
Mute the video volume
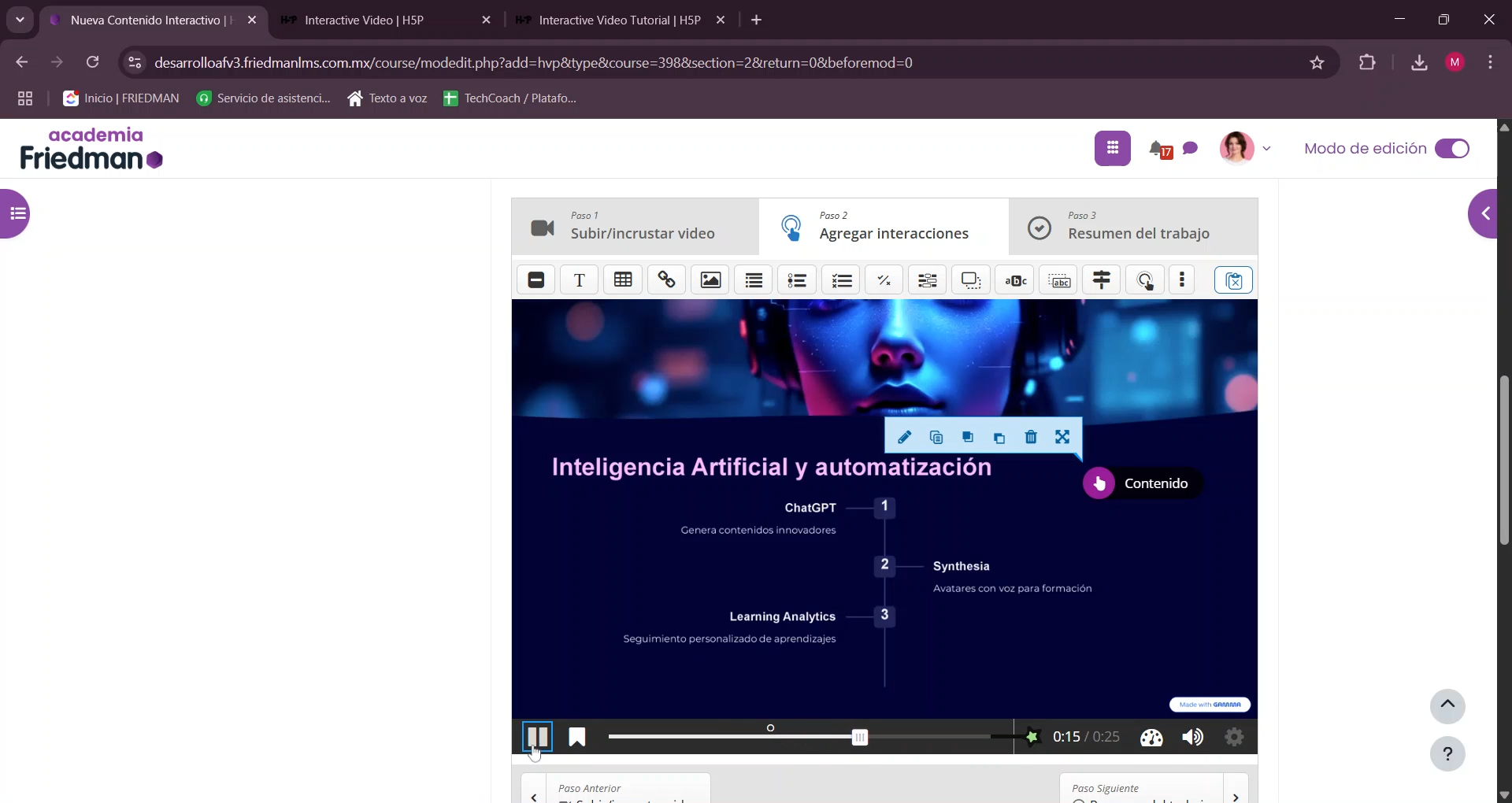(x=1192, y=737)
